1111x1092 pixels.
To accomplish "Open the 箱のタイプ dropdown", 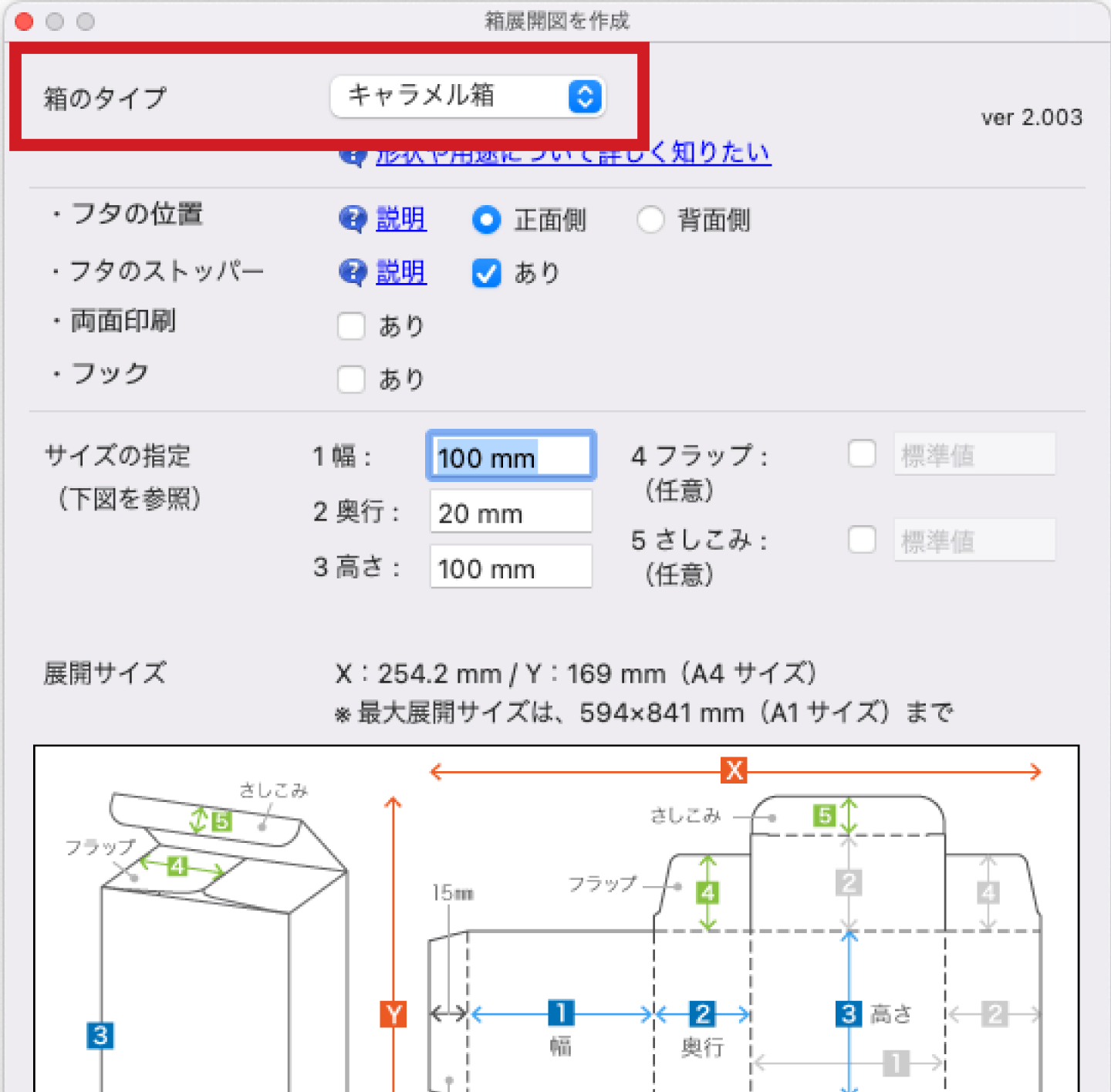I will (x=468, y=96).
